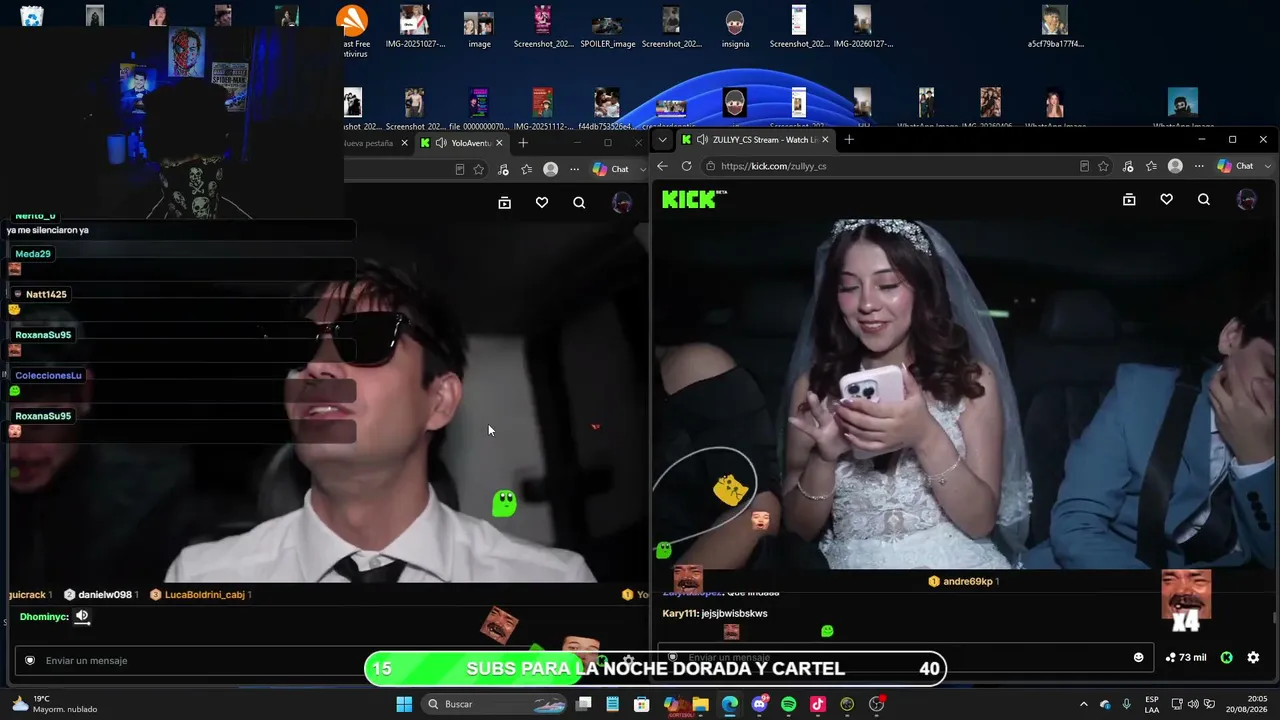The image size is (1280, 720).
Task: Click LucaBoldrini_cabj in the left gift bar
Action: pyautogui.click(x=204, y=594)
